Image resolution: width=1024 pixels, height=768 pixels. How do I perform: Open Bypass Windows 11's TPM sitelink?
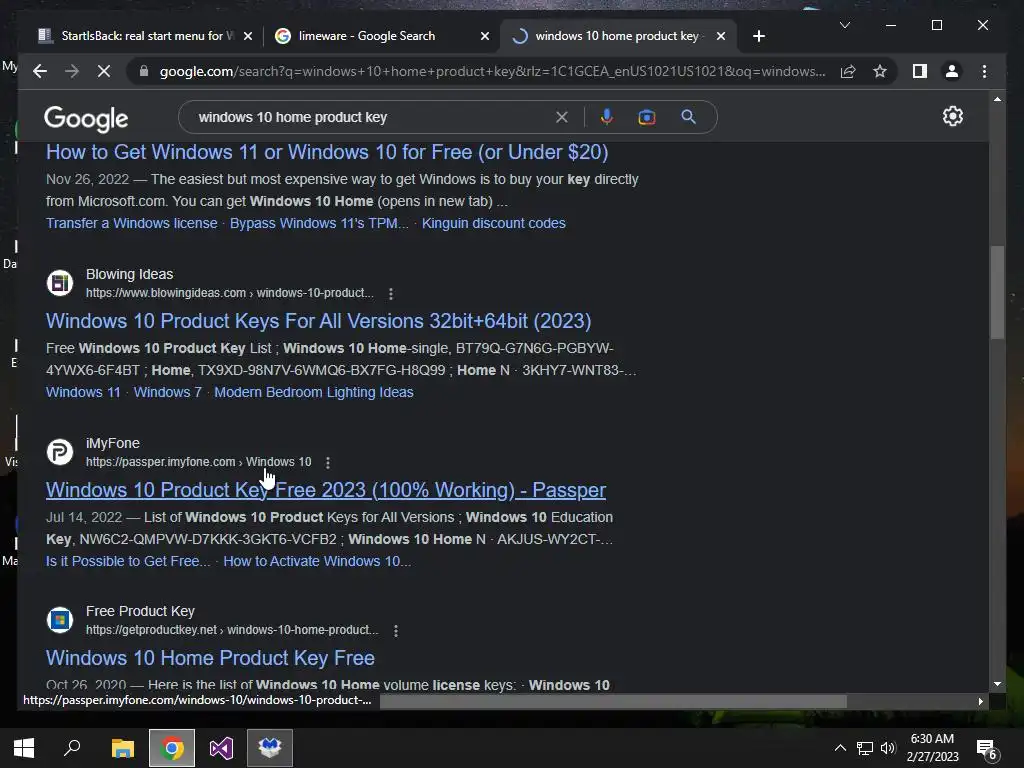coord(319,223)
